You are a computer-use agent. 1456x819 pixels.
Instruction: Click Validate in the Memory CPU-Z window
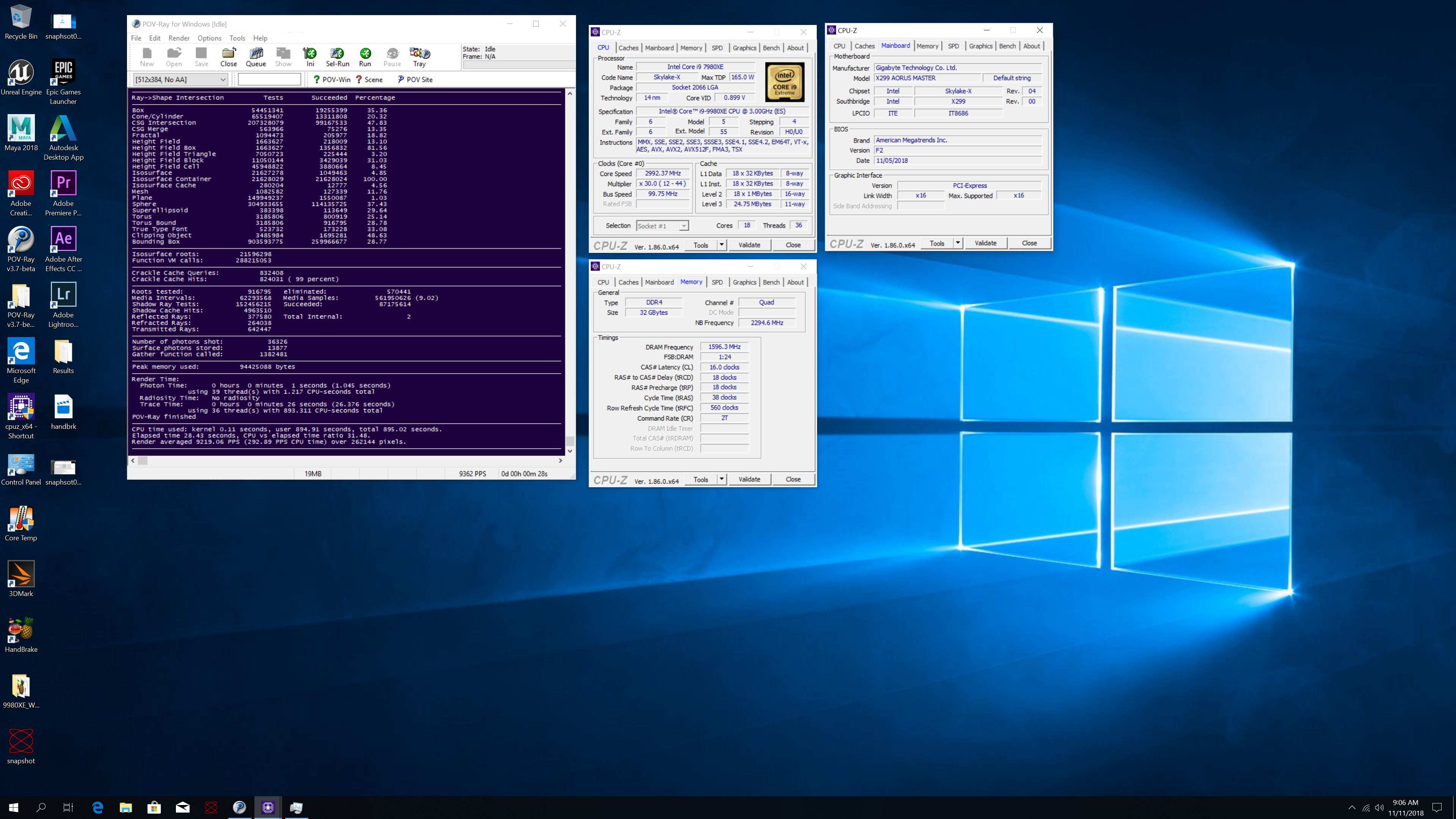[750, 479]
